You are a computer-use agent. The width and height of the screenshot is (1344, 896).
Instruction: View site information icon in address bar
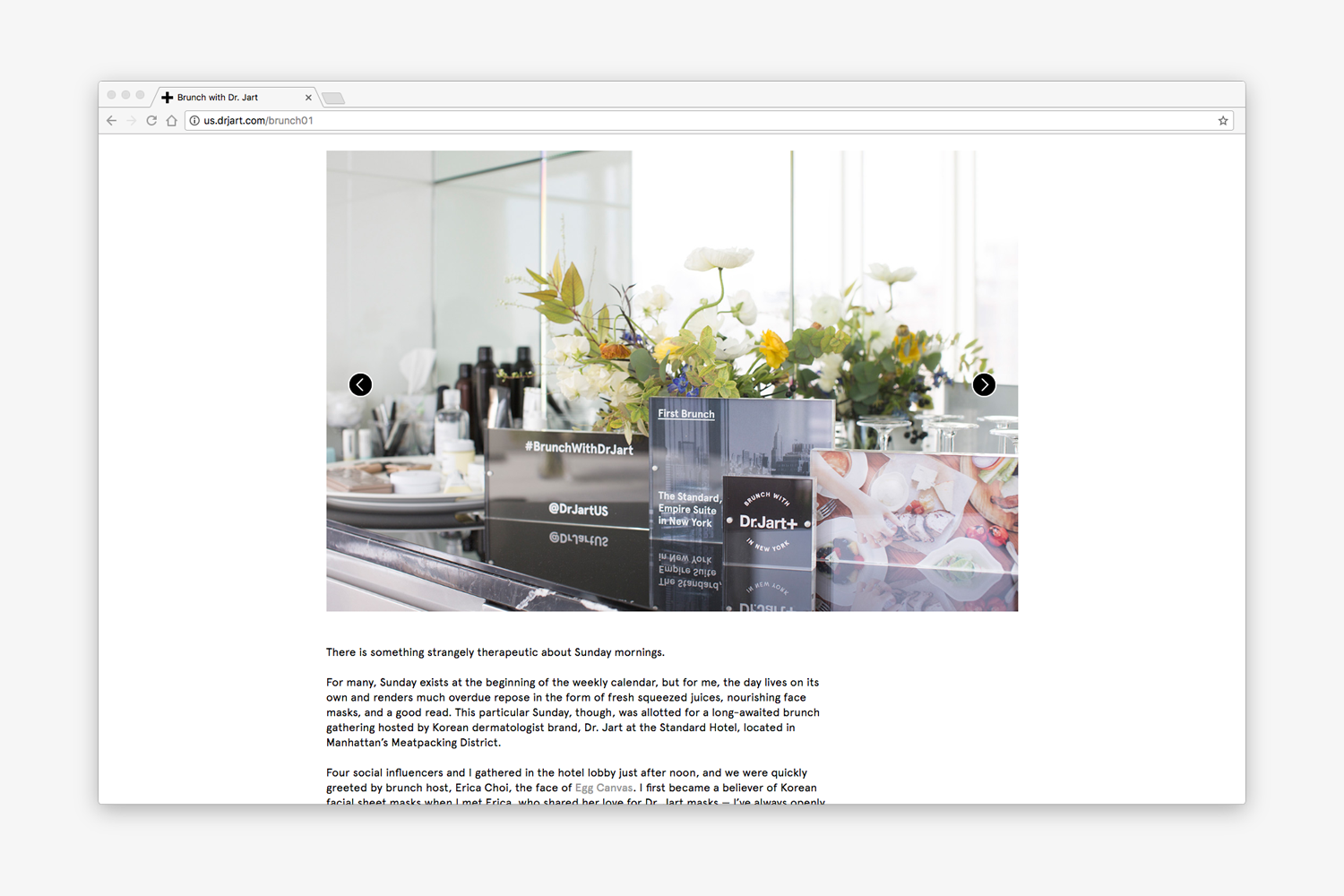point(194,121)
